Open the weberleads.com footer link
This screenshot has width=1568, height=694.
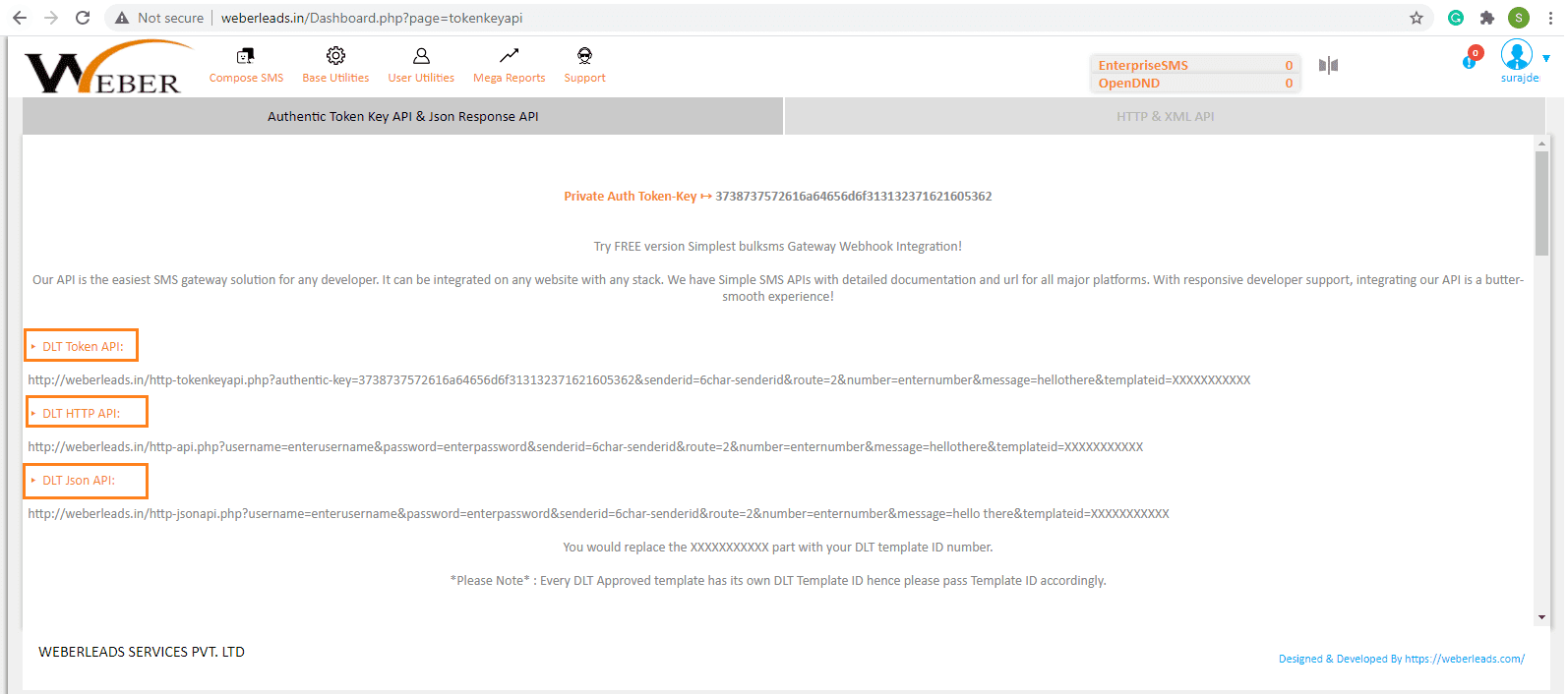[x=1464, y=659]
